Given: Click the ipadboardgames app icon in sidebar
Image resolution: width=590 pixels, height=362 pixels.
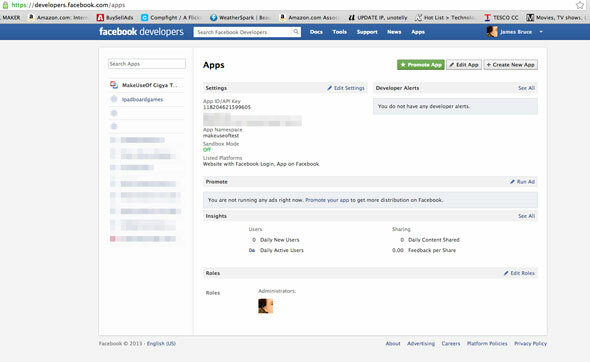Looking at the screenshot, I should pos(114,99).
